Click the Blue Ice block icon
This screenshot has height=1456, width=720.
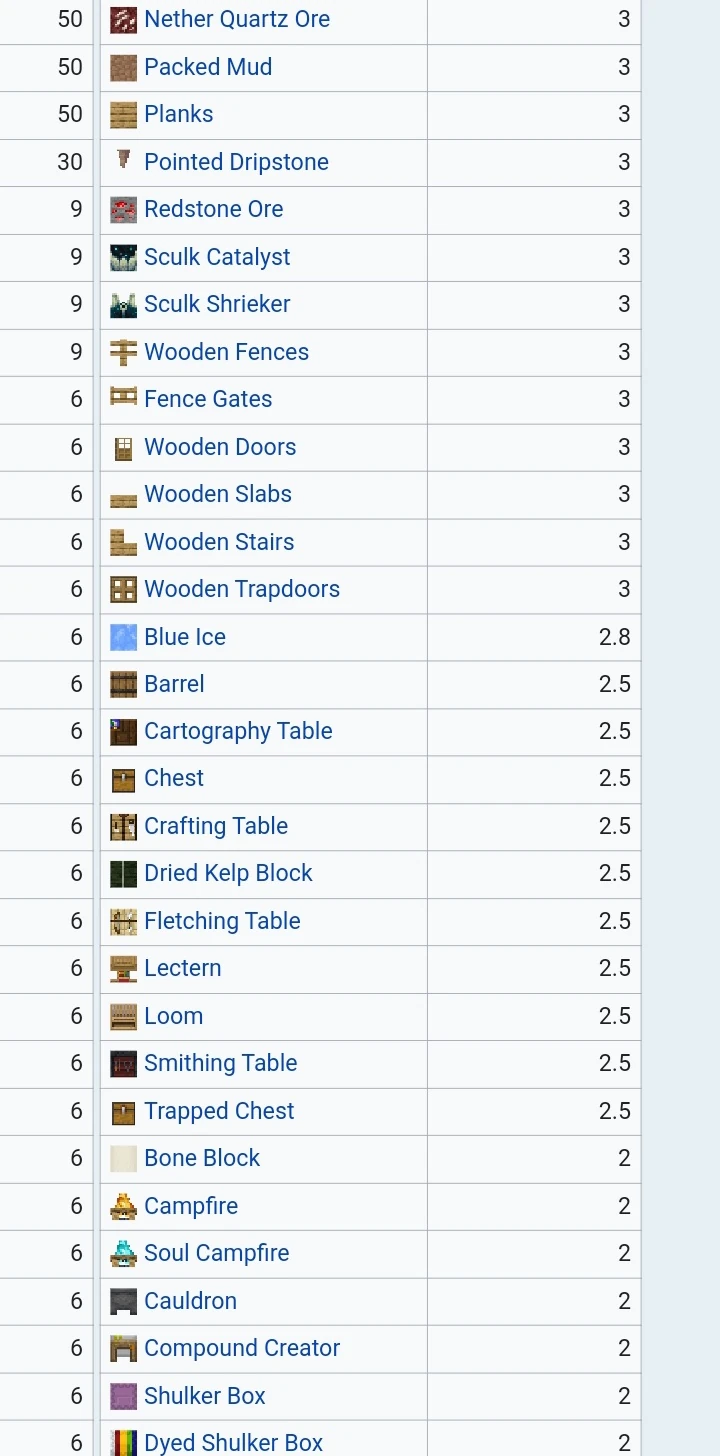[123, 637]
